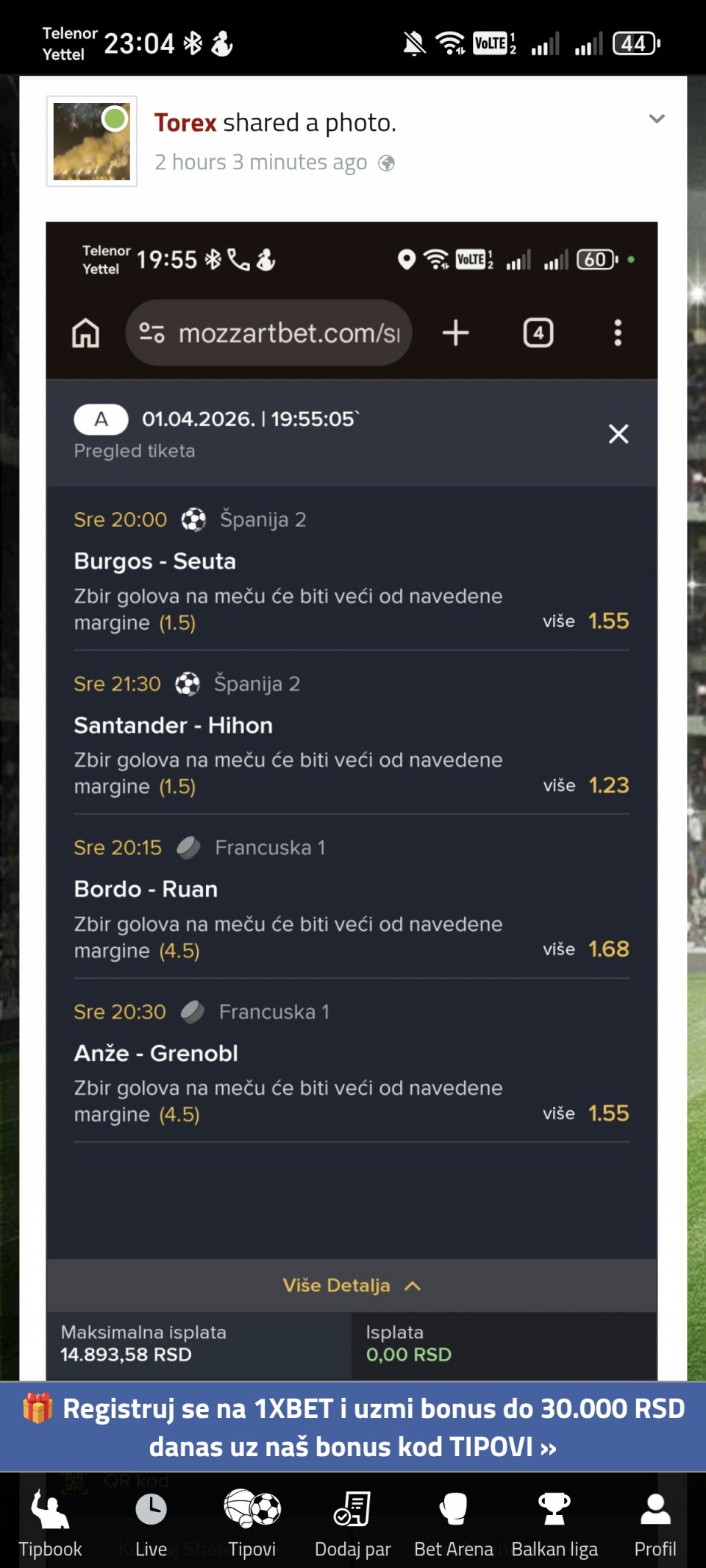Screen dimensions: 706x1568
Task: Open the browser three-dot menu
Action: 618,333
